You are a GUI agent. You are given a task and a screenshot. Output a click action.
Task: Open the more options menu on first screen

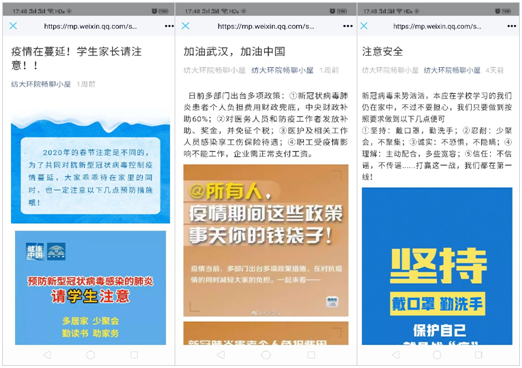pos(169,26)
